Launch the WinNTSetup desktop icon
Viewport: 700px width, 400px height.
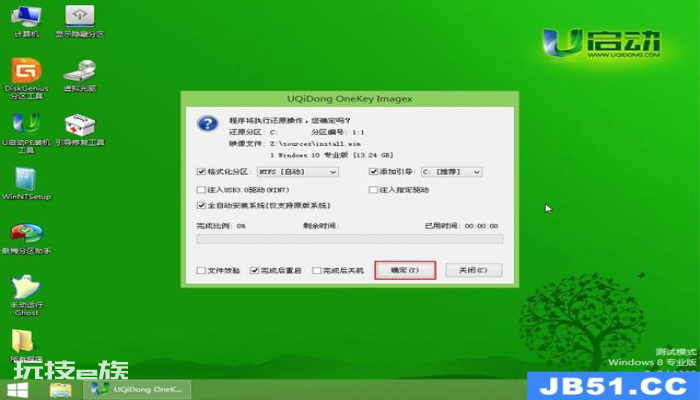(26, 184)
